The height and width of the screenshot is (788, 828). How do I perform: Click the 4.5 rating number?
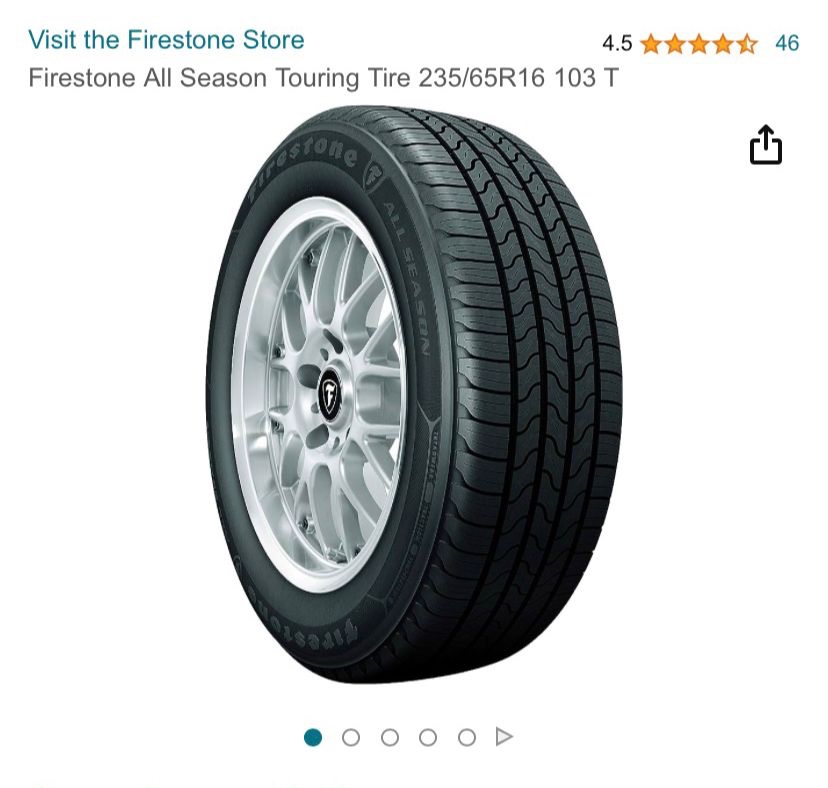[617, 43]
